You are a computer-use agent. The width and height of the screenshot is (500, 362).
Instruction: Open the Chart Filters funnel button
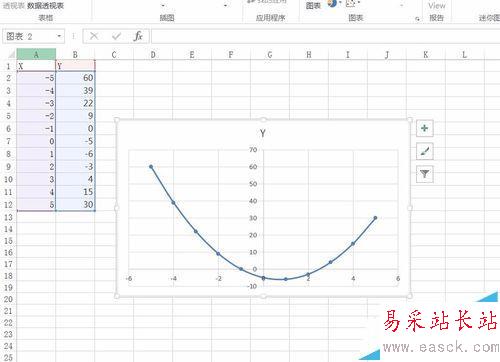click(425, 174)
